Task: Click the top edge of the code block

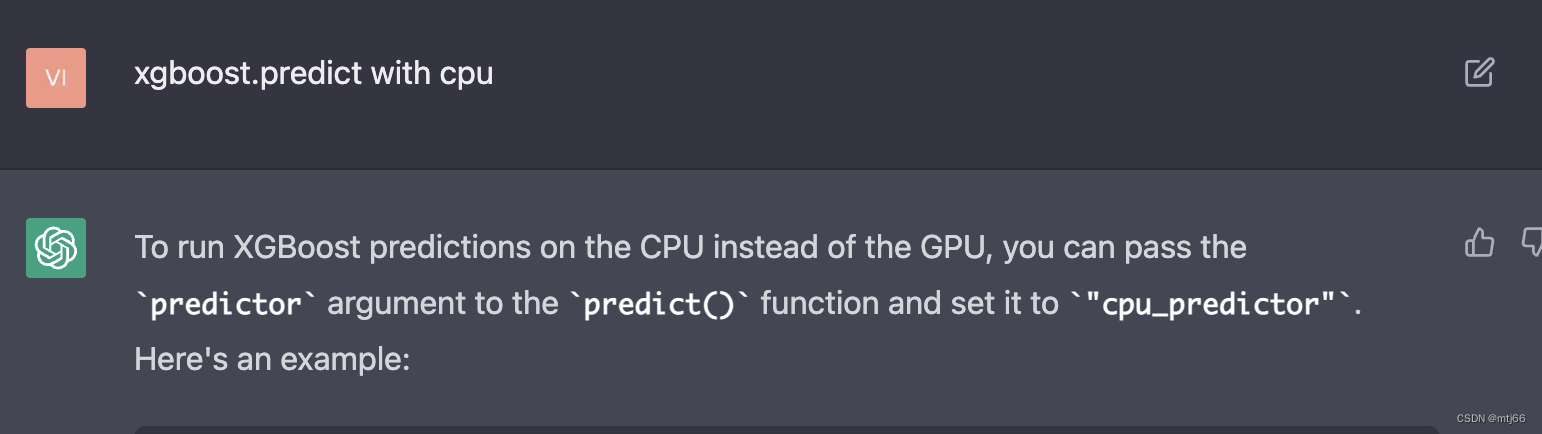Action: coord(786,429)
